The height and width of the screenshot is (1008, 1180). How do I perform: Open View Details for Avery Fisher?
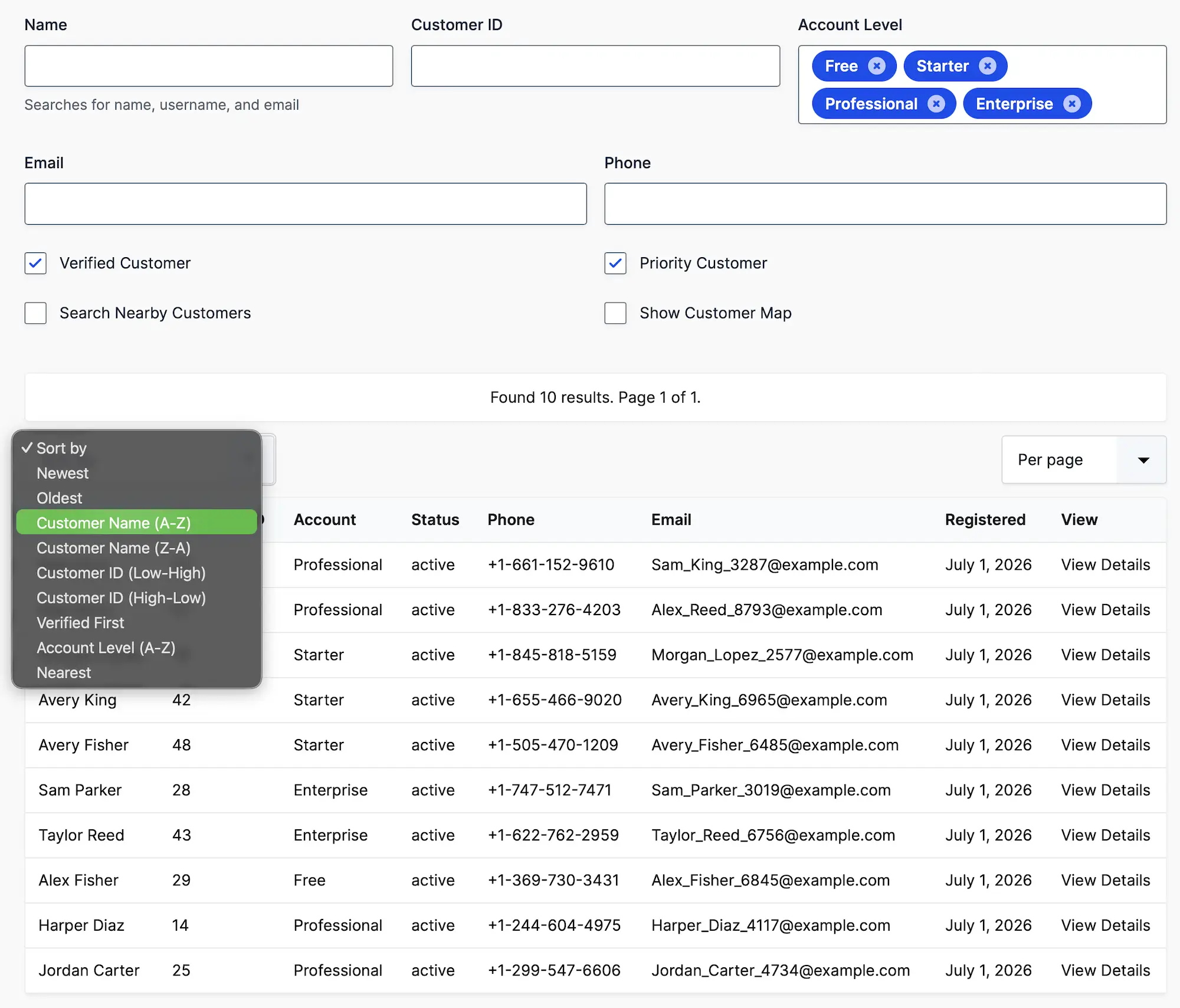[1106, 745]
